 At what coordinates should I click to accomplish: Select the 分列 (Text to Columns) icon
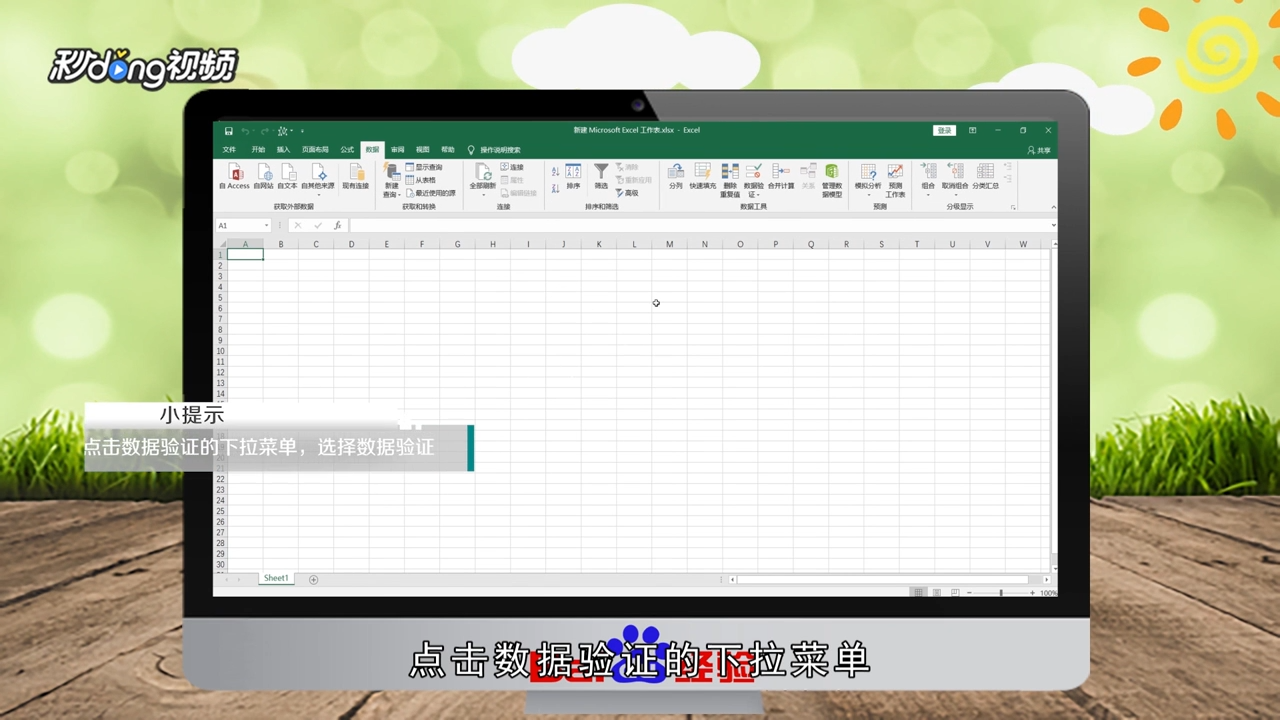676,173
